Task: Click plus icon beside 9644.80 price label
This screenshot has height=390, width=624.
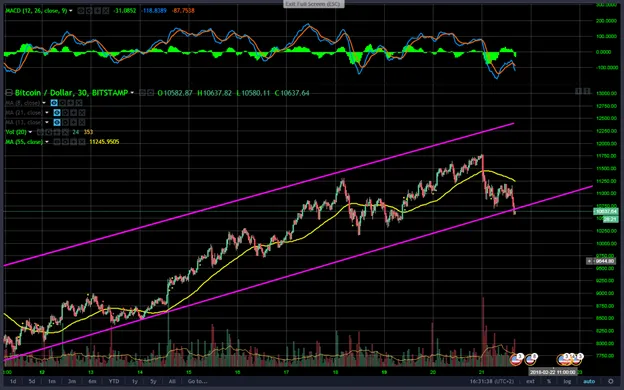Action: [589, 261]
